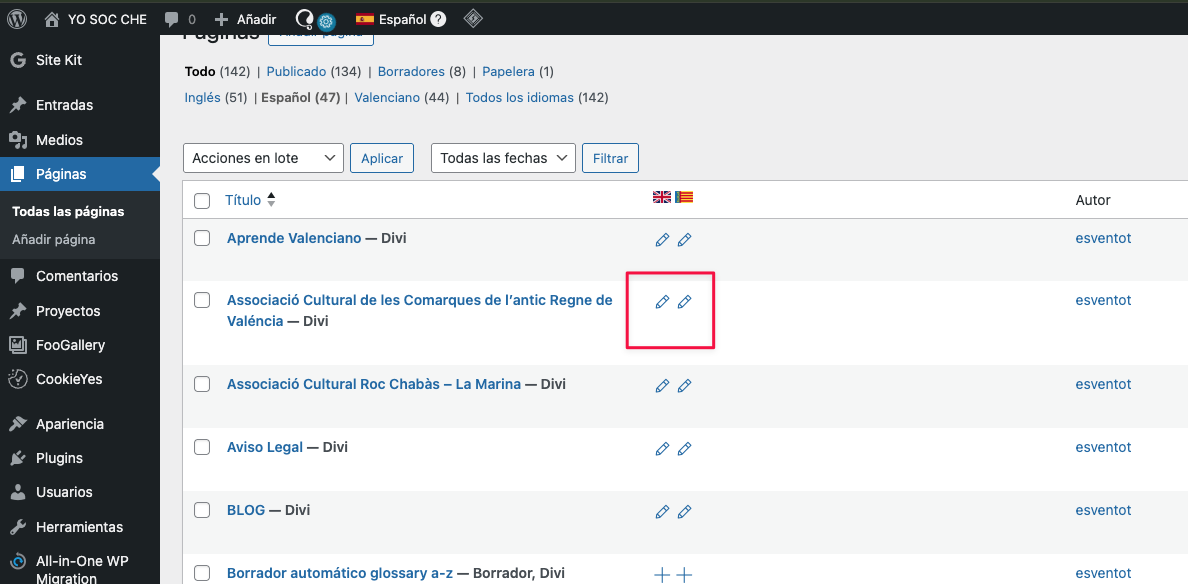Show pages with Publicado status
This screenshot has height=584, width=1188.
(296, 72)
